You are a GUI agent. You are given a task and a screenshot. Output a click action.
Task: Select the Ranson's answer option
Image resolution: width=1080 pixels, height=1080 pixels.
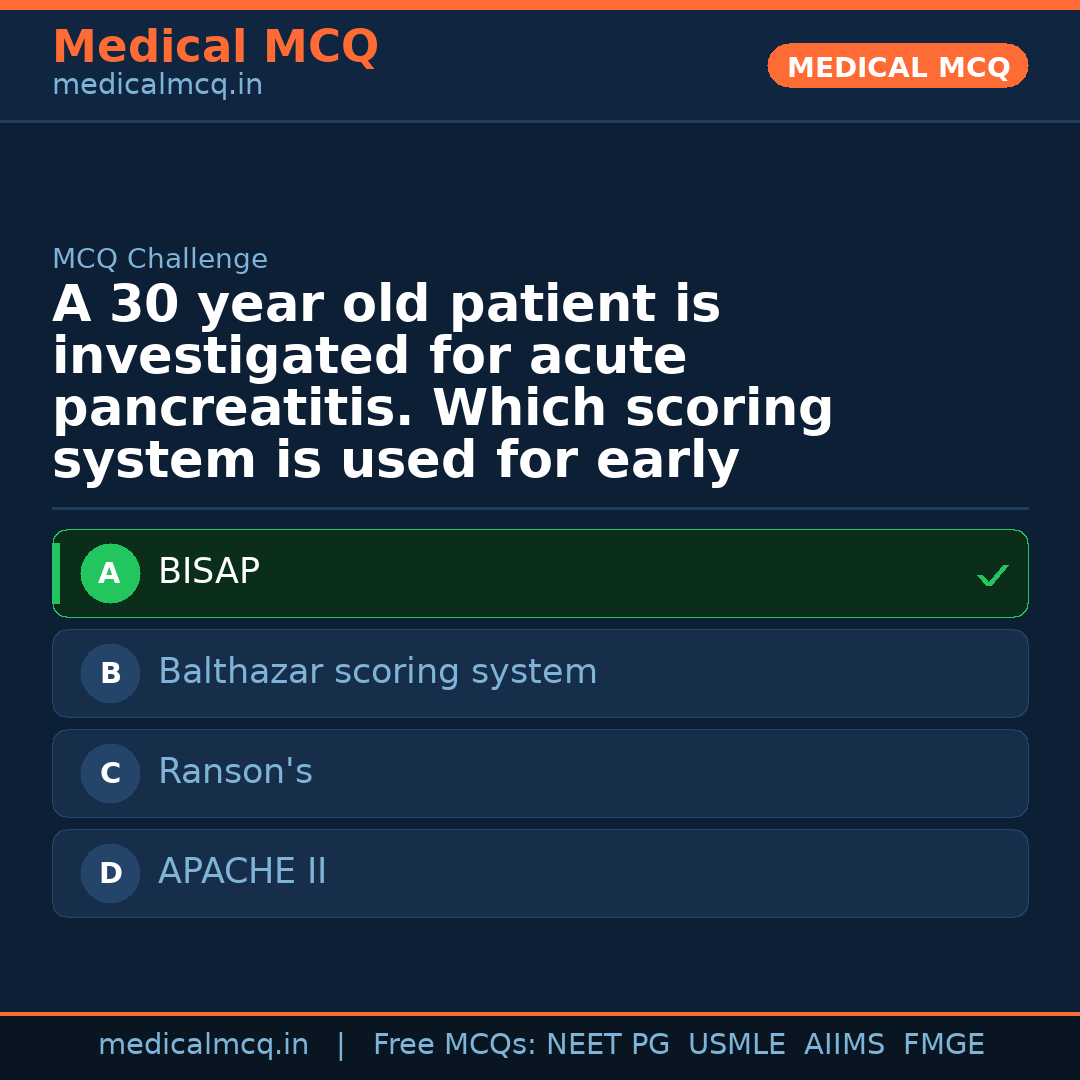pos(540,773)
